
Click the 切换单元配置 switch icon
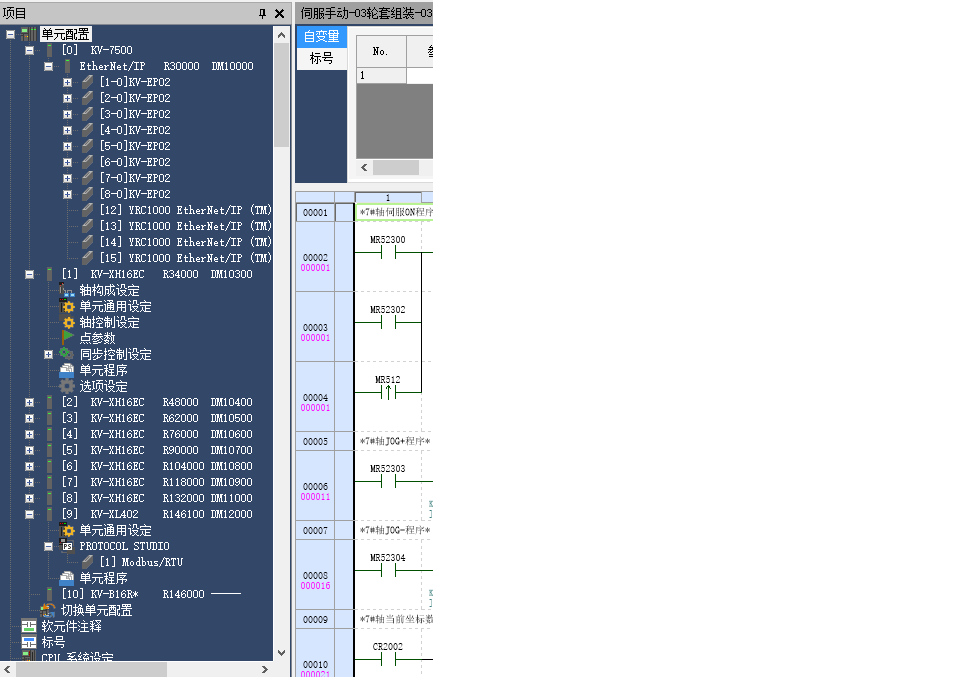pyautogui.click(x=48, y=610)
